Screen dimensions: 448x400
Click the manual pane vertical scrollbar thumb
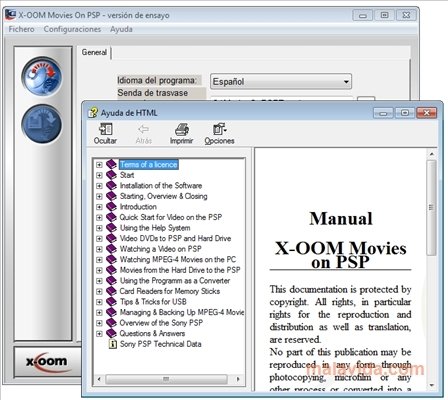click(431, 208)
